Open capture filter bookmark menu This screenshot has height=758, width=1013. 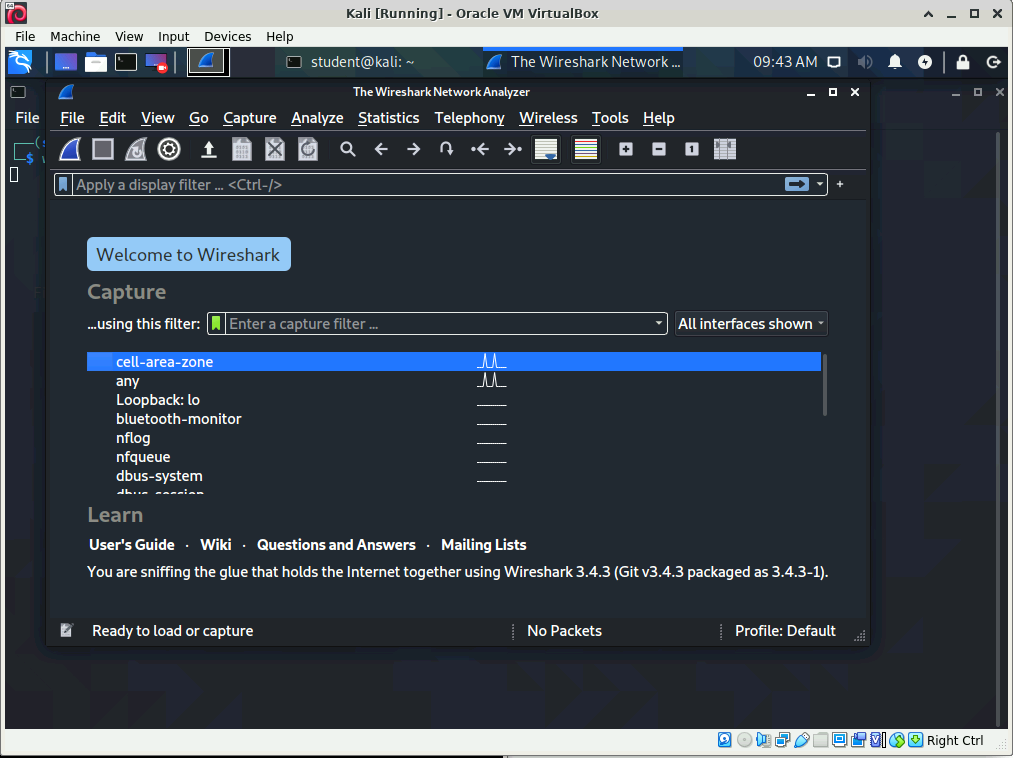(x=216, y=323)
